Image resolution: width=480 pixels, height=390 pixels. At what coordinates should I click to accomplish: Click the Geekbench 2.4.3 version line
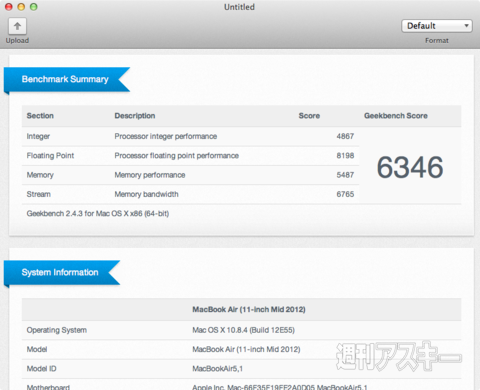click(x=98, y=213)
